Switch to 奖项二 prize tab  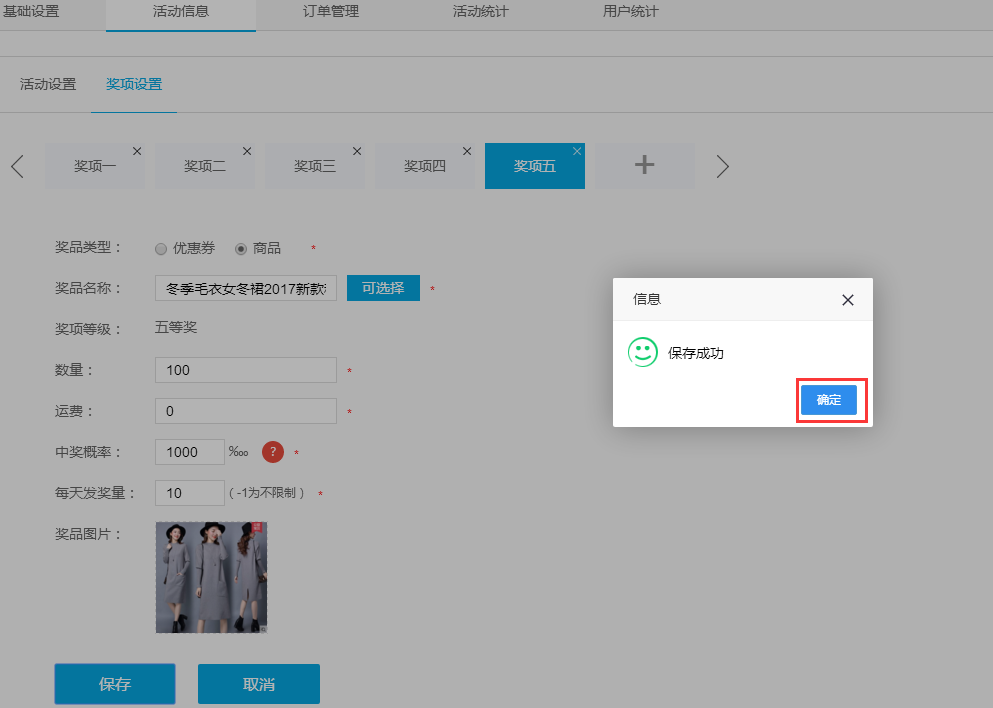[205, 166]
